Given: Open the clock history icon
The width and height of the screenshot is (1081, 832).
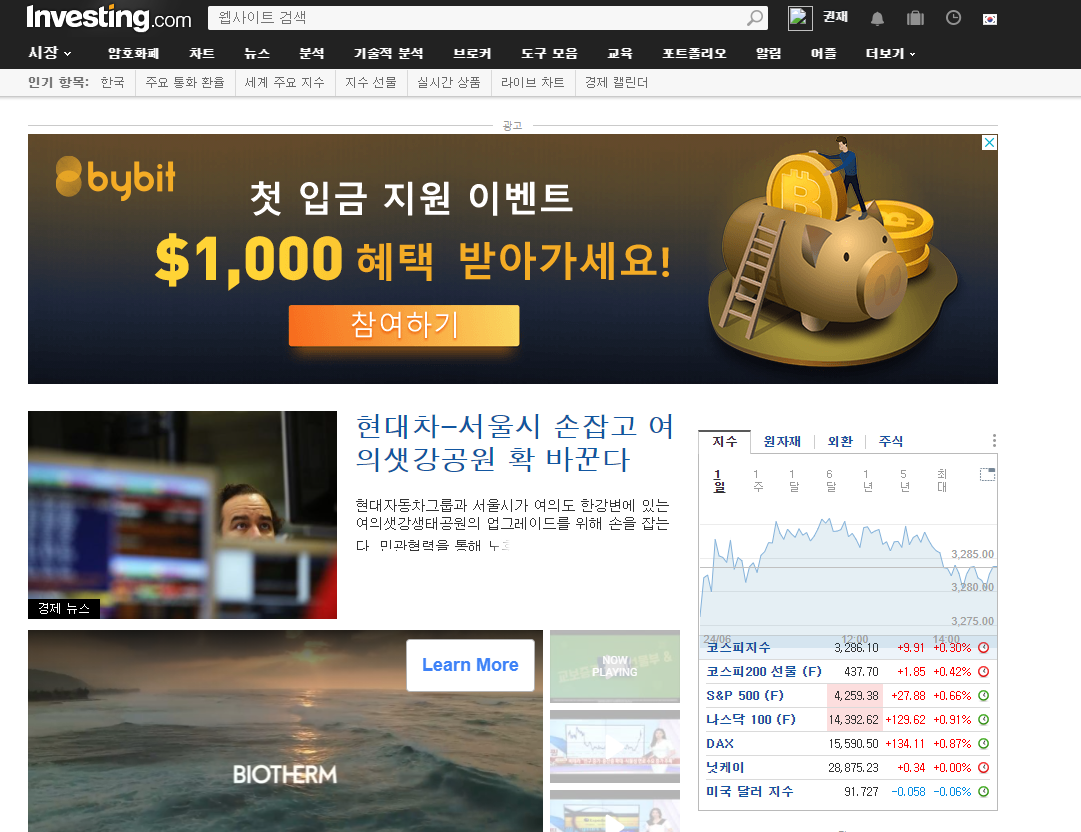Looking at the screenshot, I should coord(953,18).
